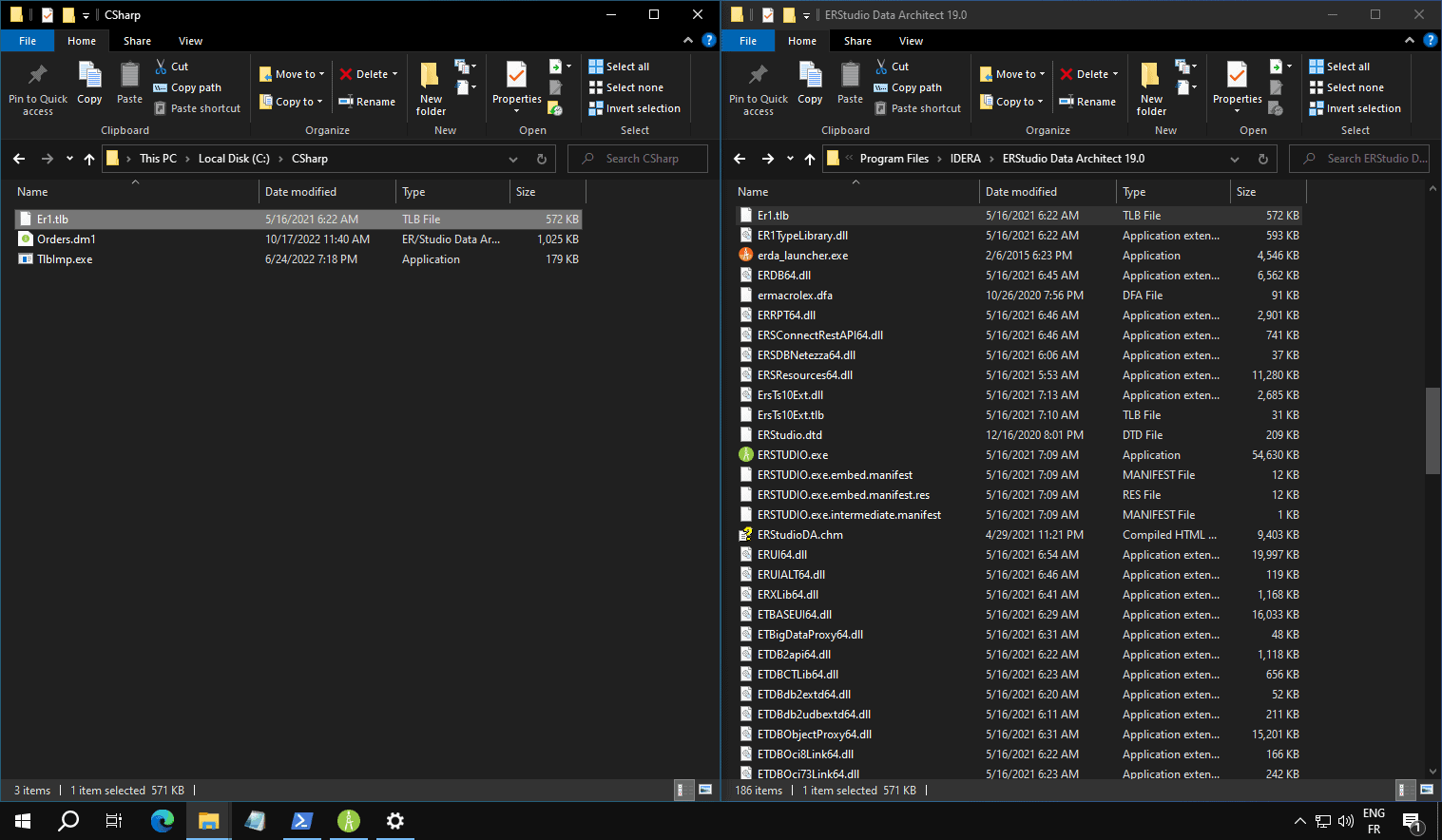The height and width of the screenshot is (840, 1442).
Task: Switch to View tab in ERStudio window
Action: pyautogui.click(x=911, y=41)
